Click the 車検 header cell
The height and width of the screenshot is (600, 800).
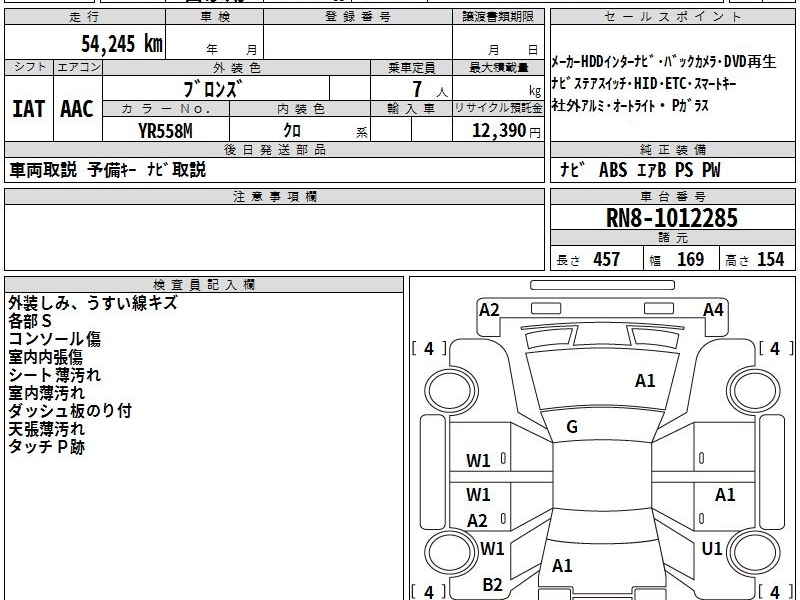click(215, 17)
